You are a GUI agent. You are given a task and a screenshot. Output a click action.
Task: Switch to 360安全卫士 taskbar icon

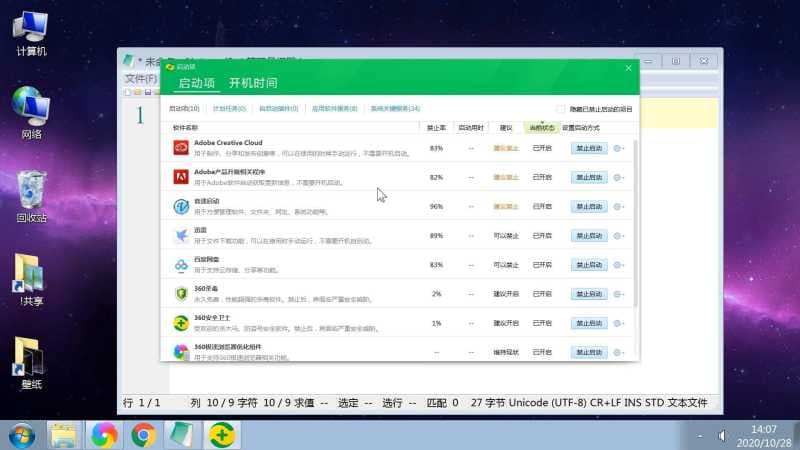point(221,436)
